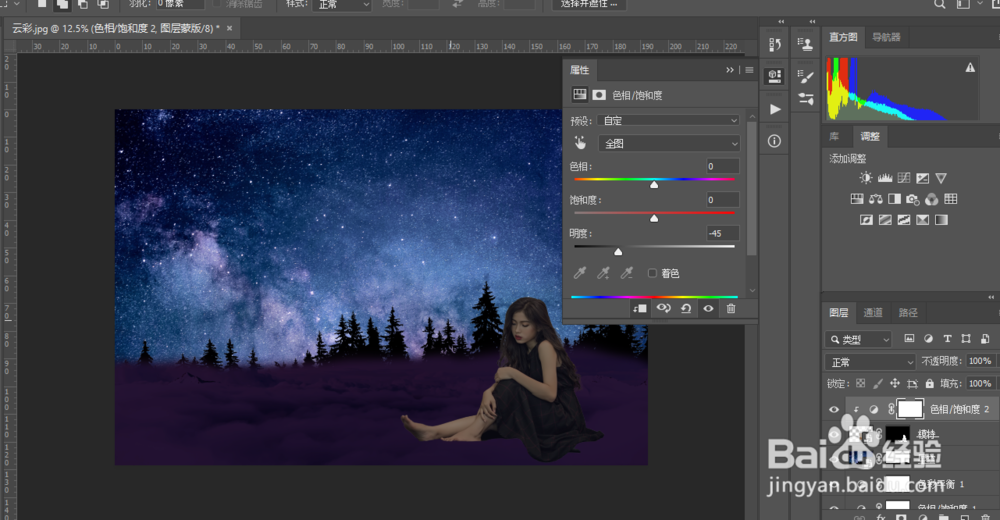Add a Vibrance adjustment

click(x=941, y=178)
